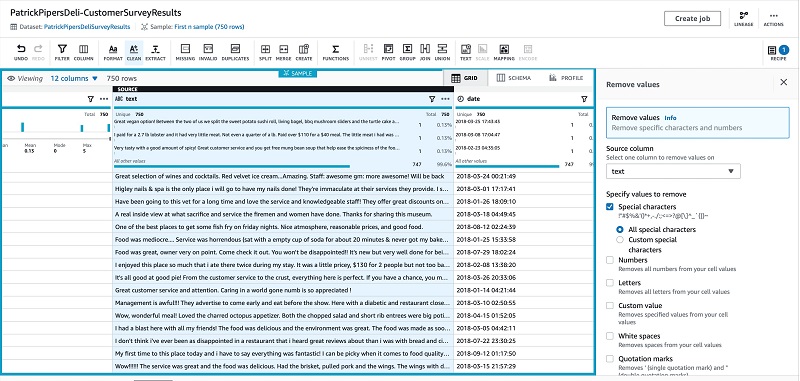Open the Join tool
800x381 pixels.
tap(425, 52)
